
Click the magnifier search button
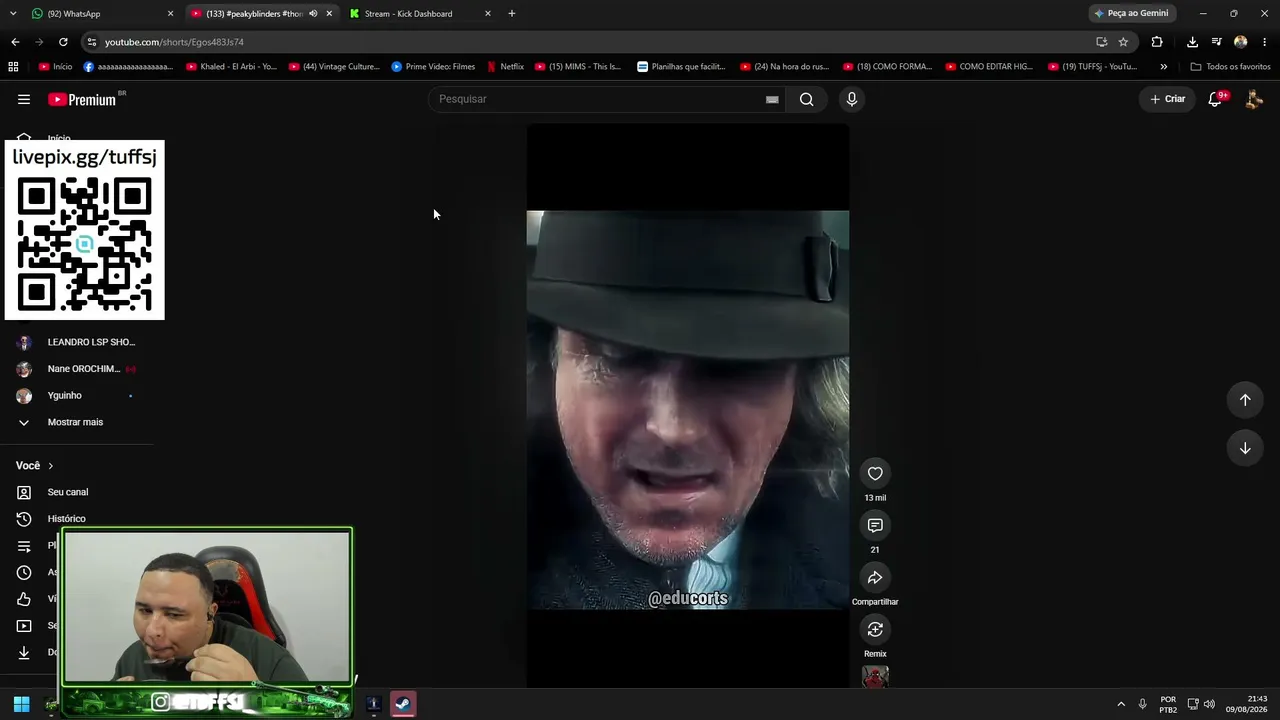806,99
